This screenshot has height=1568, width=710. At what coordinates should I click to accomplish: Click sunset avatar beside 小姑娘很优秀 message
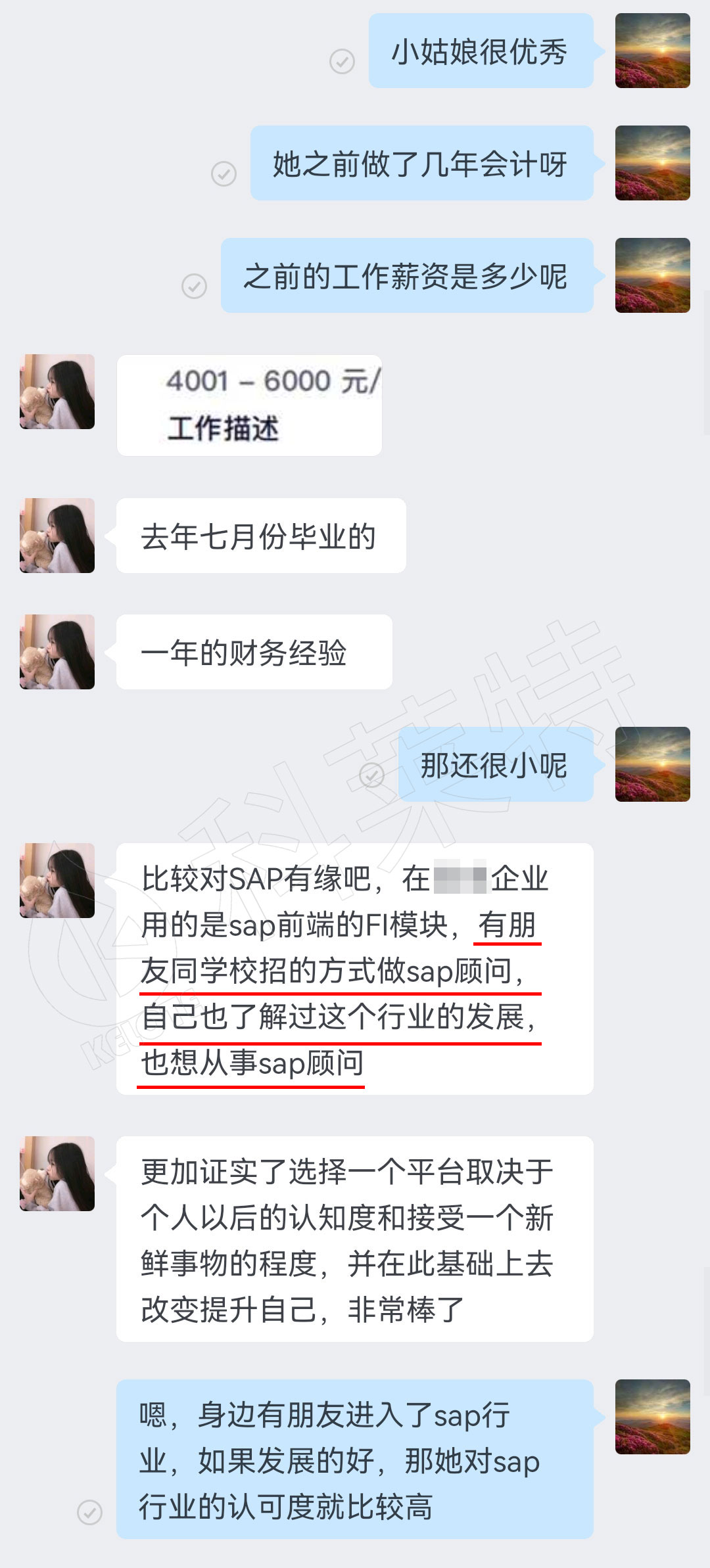[x=652, y=51]
